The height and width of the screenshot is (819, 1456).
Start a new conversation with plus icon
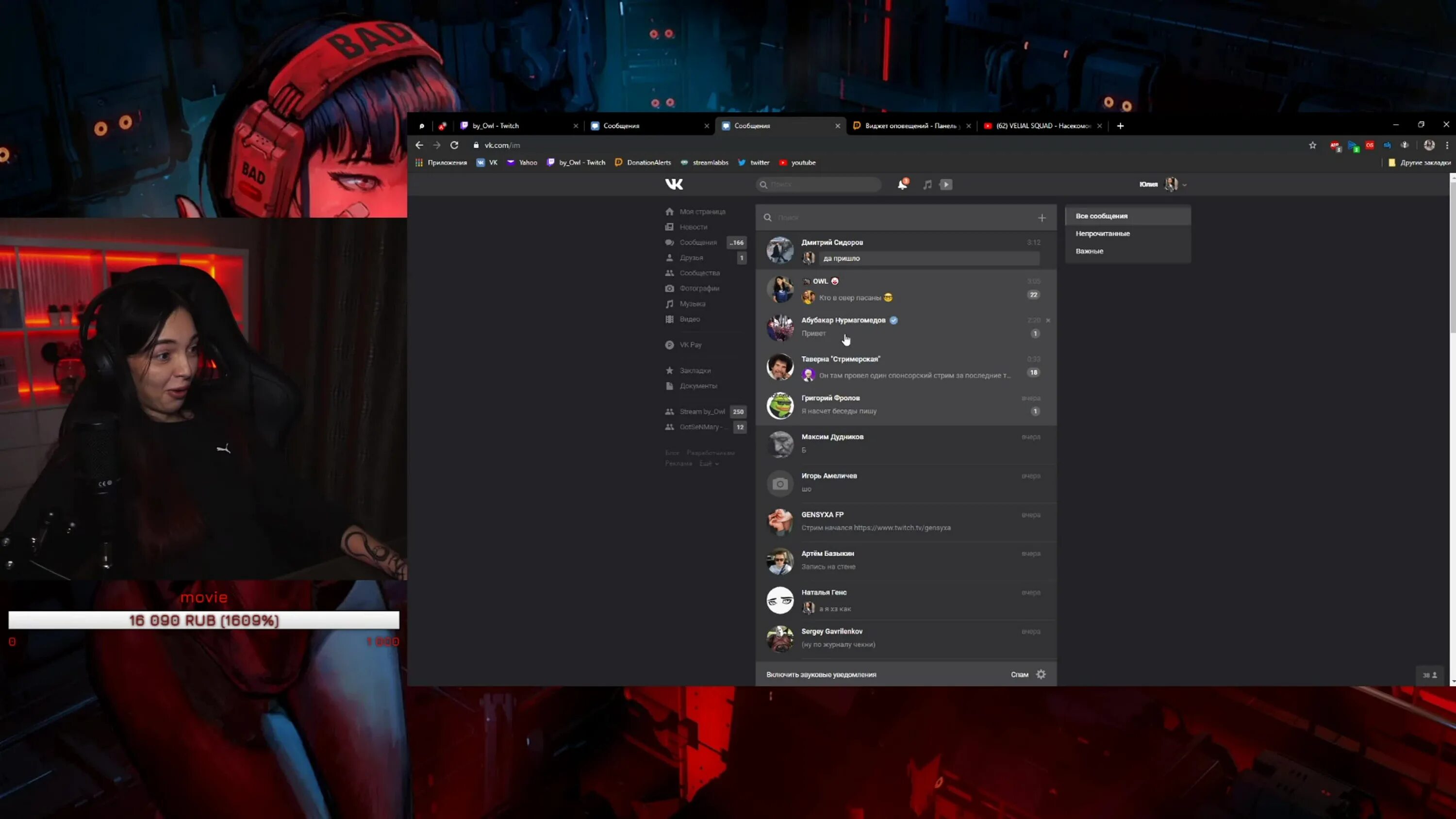(1042, 218)
